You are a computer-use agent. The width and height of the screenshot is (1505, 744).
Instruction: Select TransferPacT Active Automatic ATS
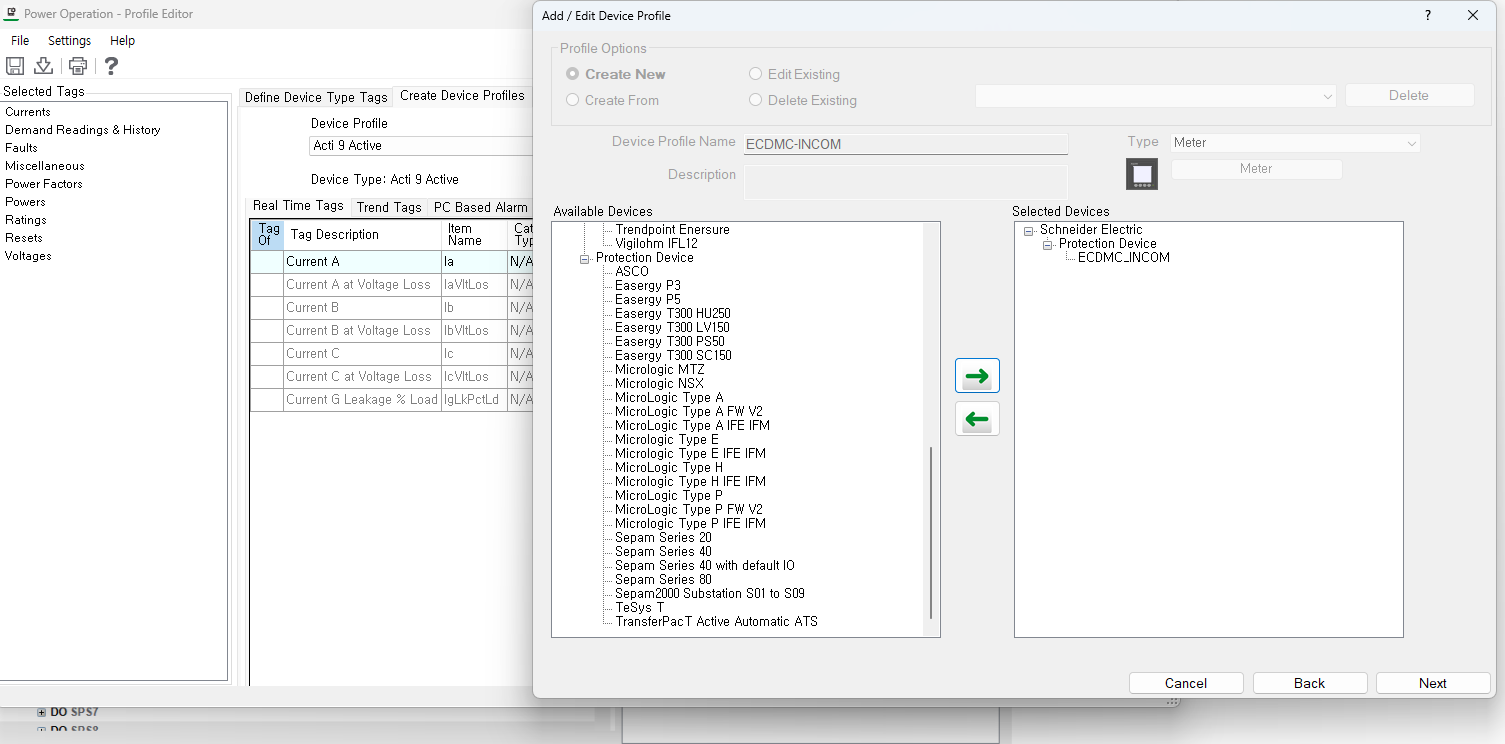coord(716,622)
